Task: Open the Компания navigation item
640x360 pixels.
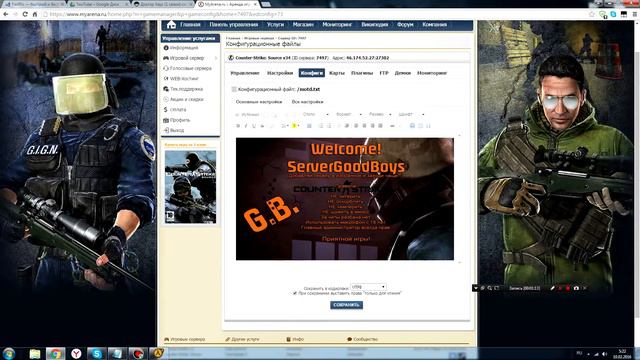Action: coord(434,25)
